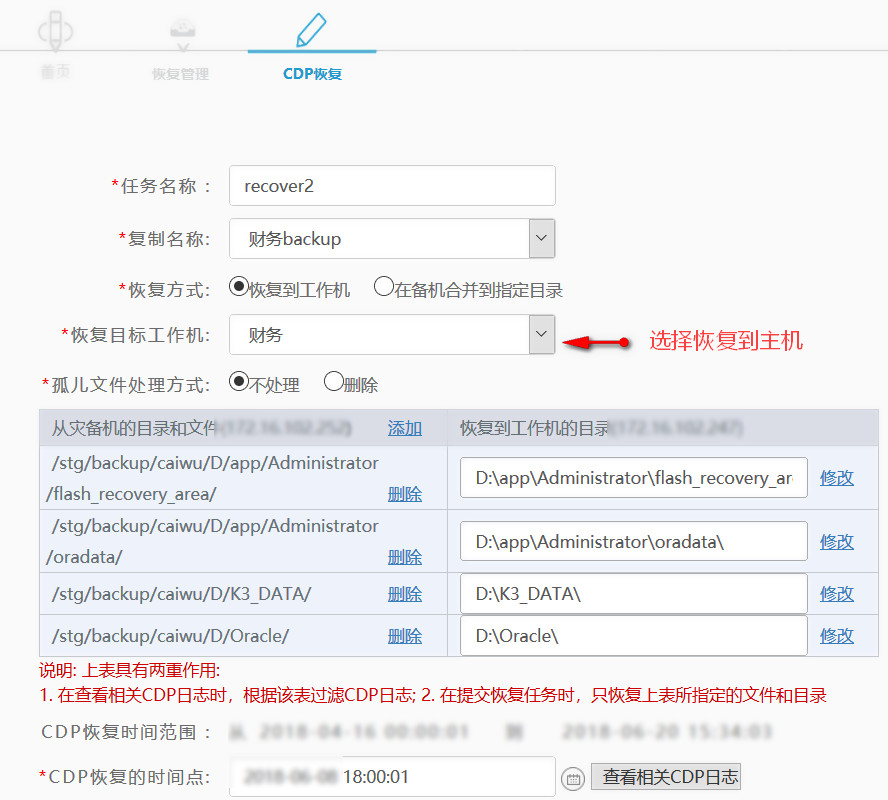The image size is (888, 800).
Task: Click 修改 for D:\K3_DATA\ path
Action: [x=837, y=593]
